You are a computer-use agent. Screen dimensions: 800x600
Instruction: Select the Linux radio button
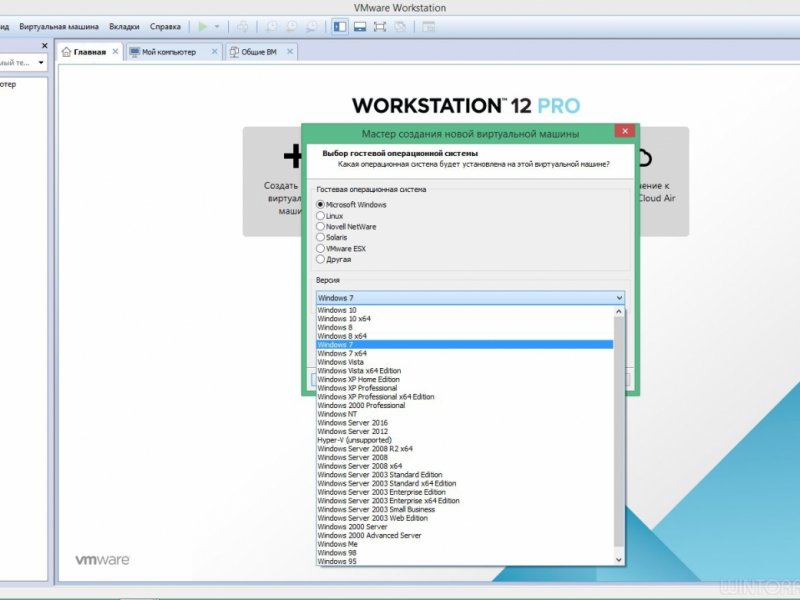pyautogui.click(x=320, y=216)
